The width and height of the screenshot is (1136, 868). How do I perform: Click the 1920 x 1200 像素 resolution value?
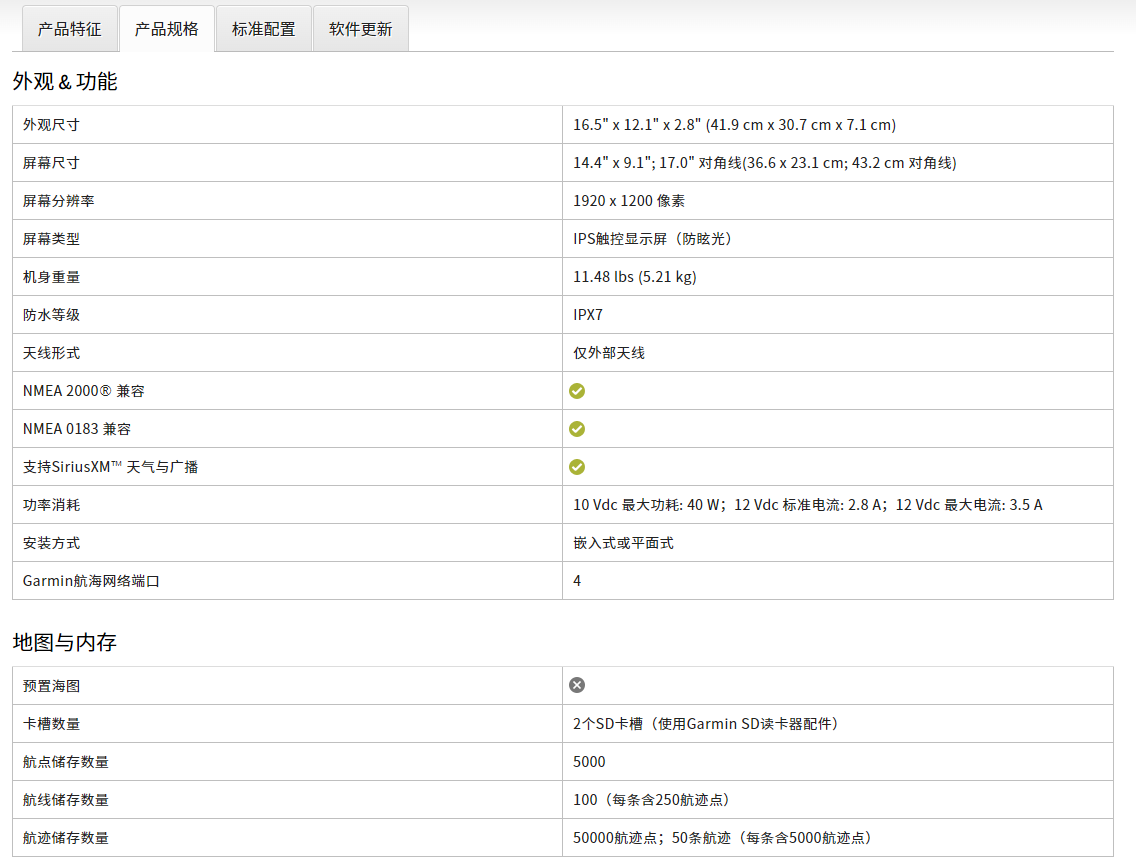pyautogui.click(x=629, y=201)
